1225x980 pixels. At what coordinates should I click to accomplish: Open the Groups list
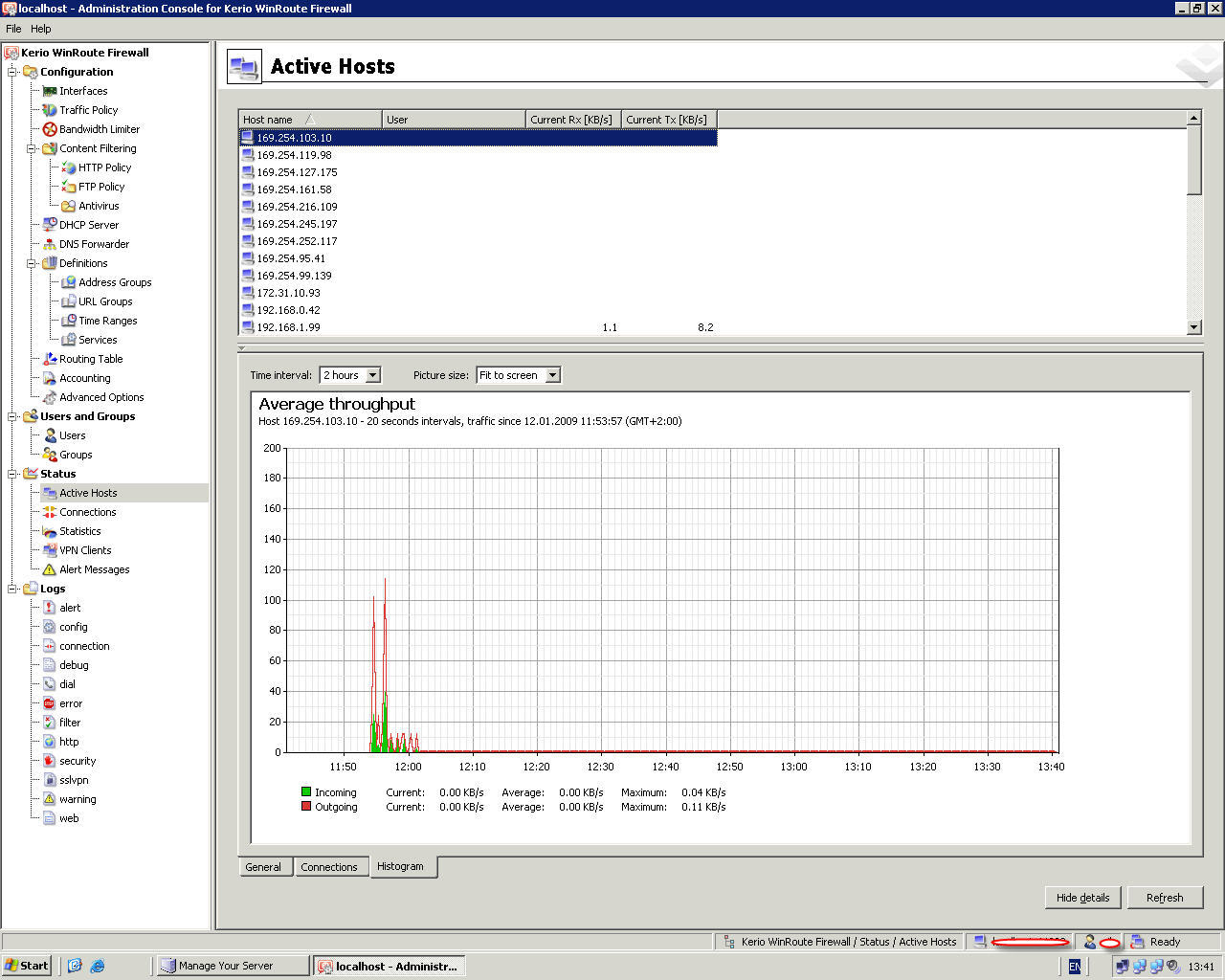point(76,455)
